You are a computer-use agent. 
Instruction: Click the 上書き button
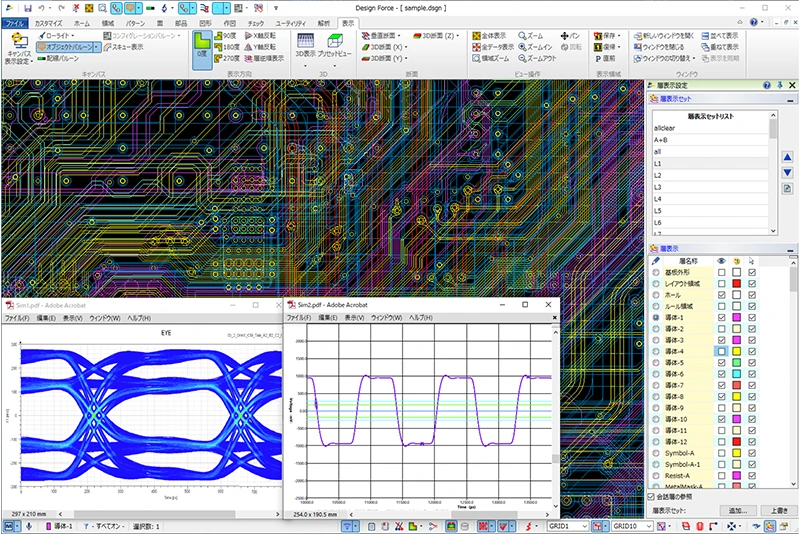click(x=779, y=510)
